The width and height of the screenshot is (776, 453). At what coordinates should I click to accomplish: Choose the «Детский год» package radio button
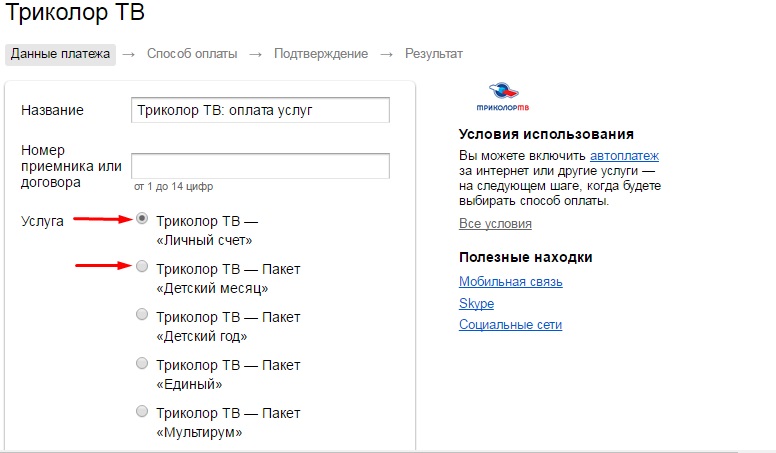[x=142, y=314]
